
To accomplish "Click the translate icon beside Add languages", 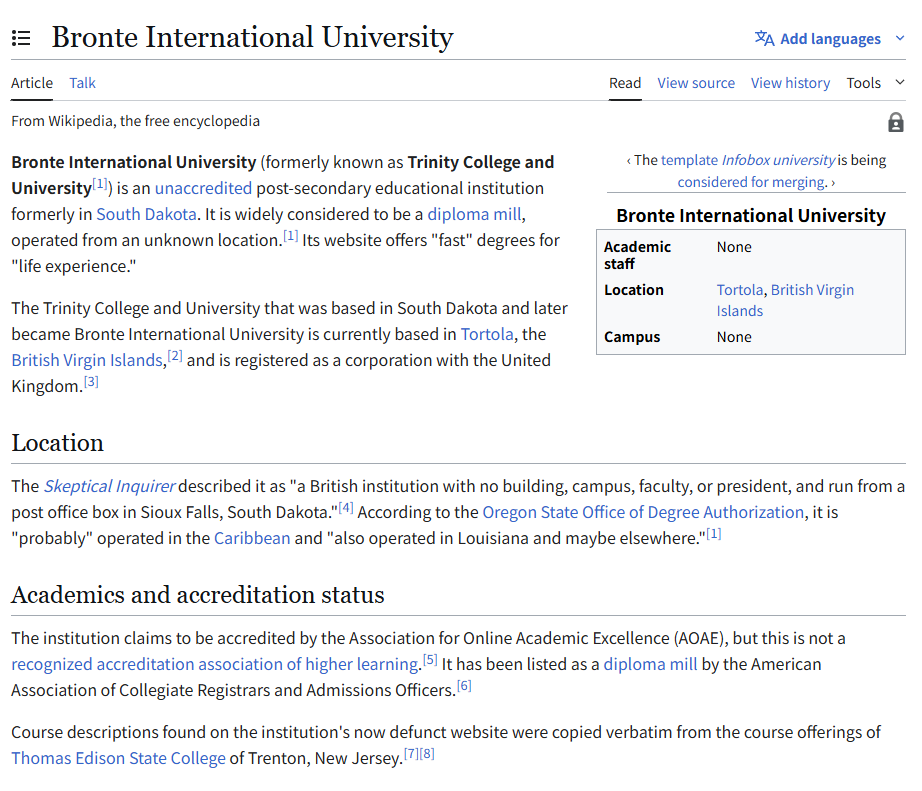I will (x=765, y=38).
